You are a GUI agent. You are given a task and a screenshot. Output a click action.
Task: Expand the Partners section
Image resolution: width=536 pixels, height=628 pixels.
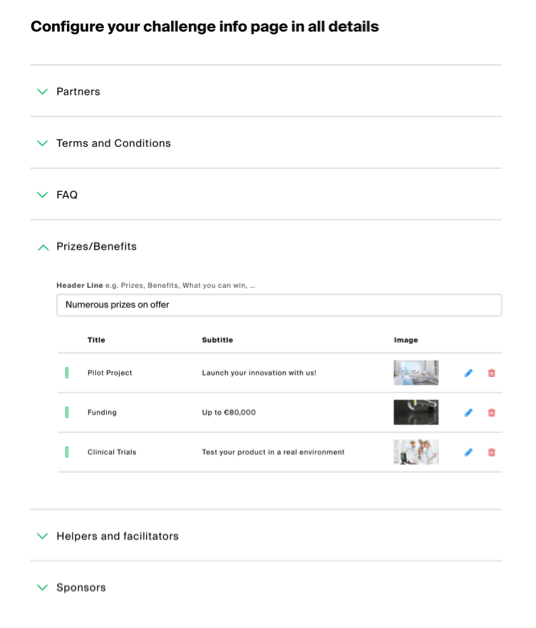(x=42, y=92)
